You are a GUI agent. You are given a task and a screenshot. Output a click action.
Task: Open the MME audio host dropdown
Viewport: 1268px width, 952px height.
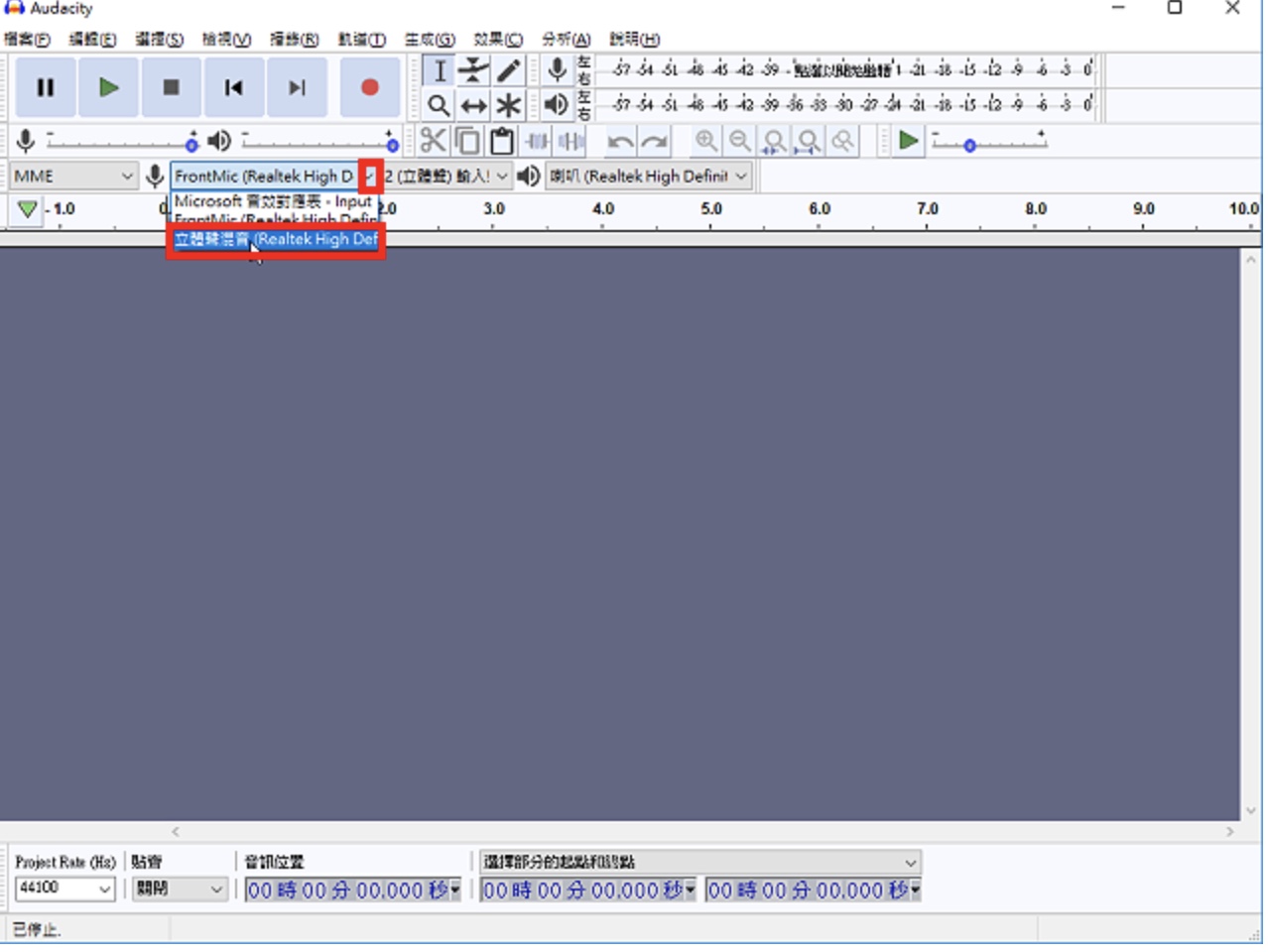(73, 177)
